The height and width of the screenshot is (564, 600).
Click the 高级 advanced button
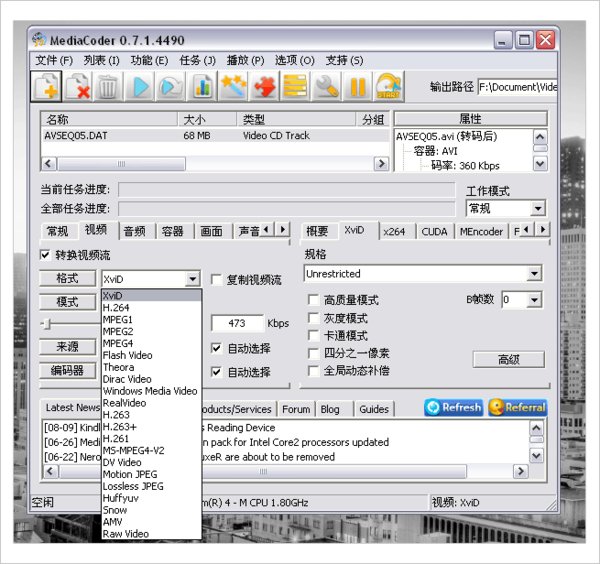click(509, 360)
